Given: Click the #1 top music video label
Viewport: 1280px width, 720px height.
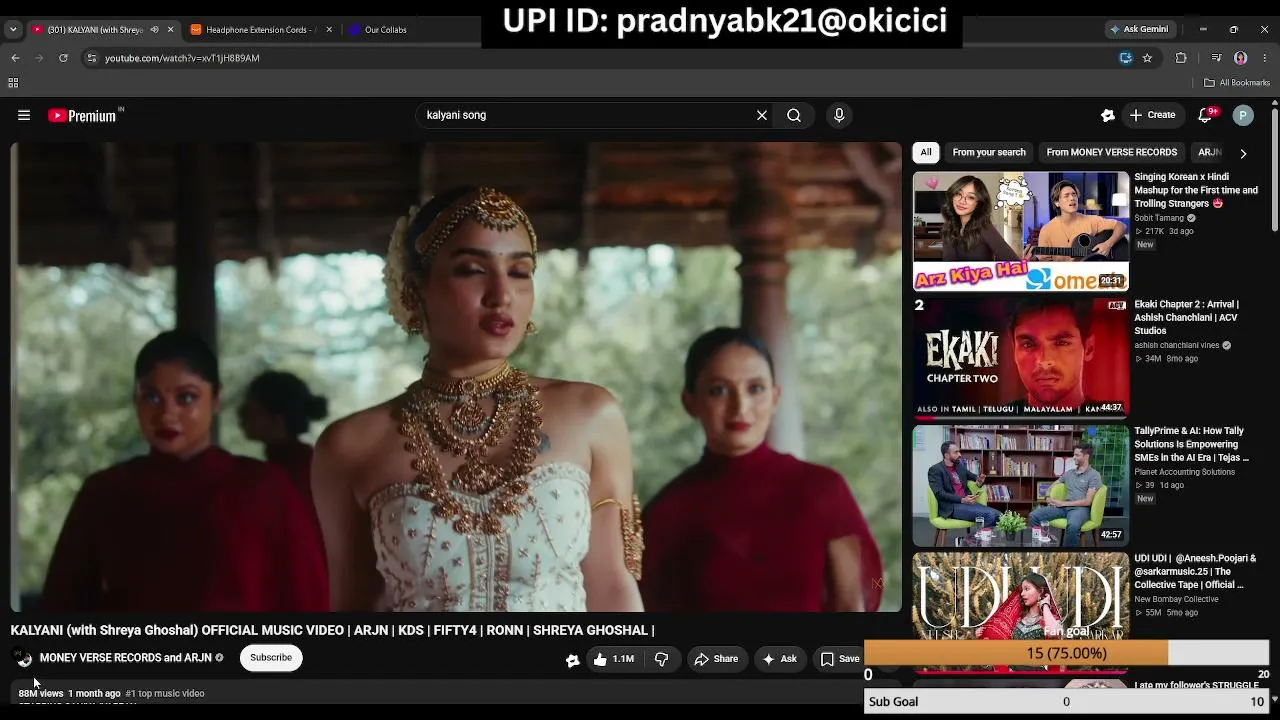Looking at the screenshot, I should point(165,693).
